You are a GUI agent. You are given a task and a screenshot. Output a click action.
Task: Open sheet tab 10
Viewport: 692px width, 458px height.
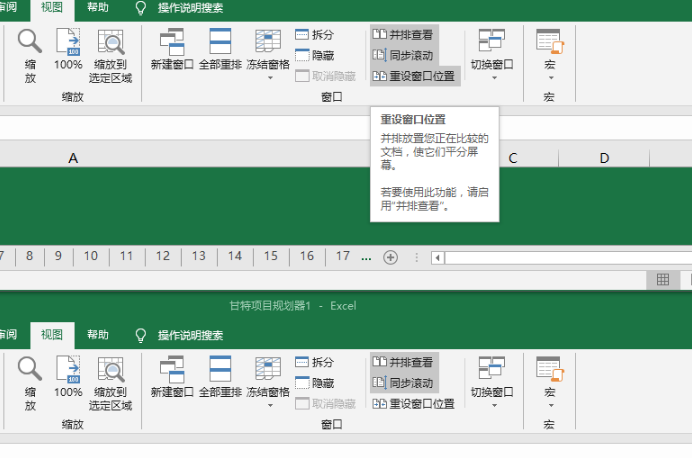point(91,256)
